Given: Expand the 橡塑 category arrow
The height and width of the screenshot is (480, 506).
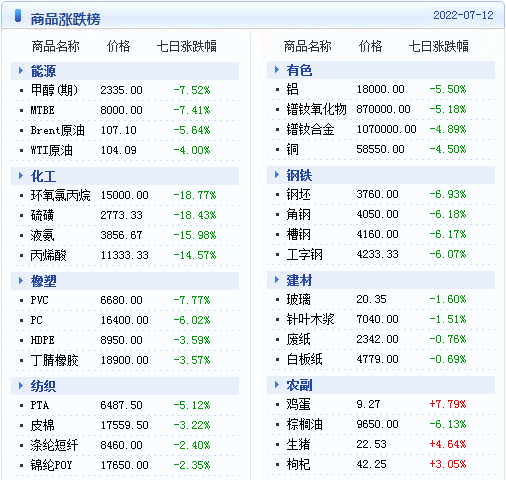Looking at the screenshot, I should (21, 281).
